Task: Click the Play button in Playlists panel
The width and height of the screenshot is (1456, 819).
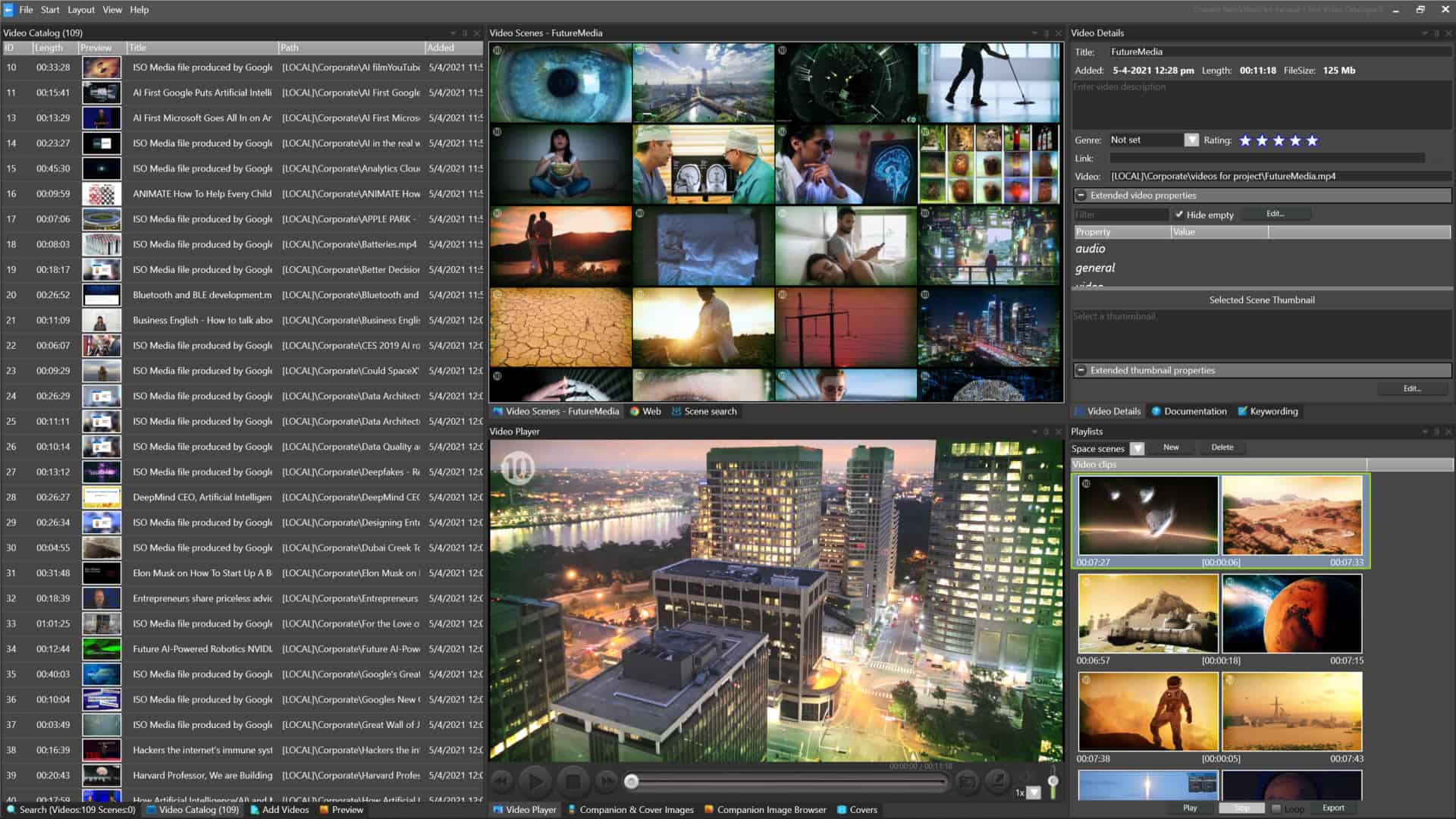Action: pyautogui.click(x=1189, y=807)
